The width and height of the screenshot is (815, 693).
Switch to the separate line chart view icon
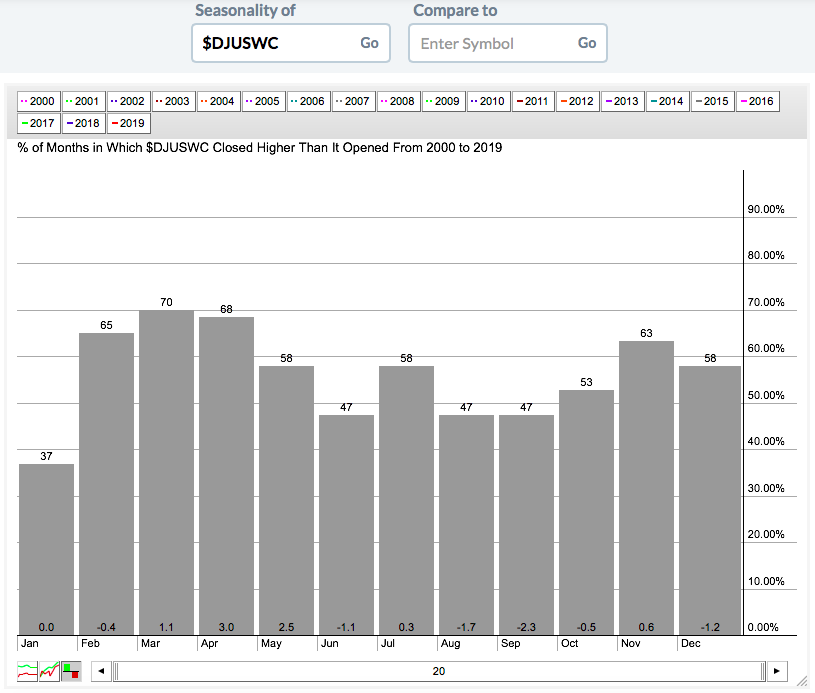tap(29, 671)
